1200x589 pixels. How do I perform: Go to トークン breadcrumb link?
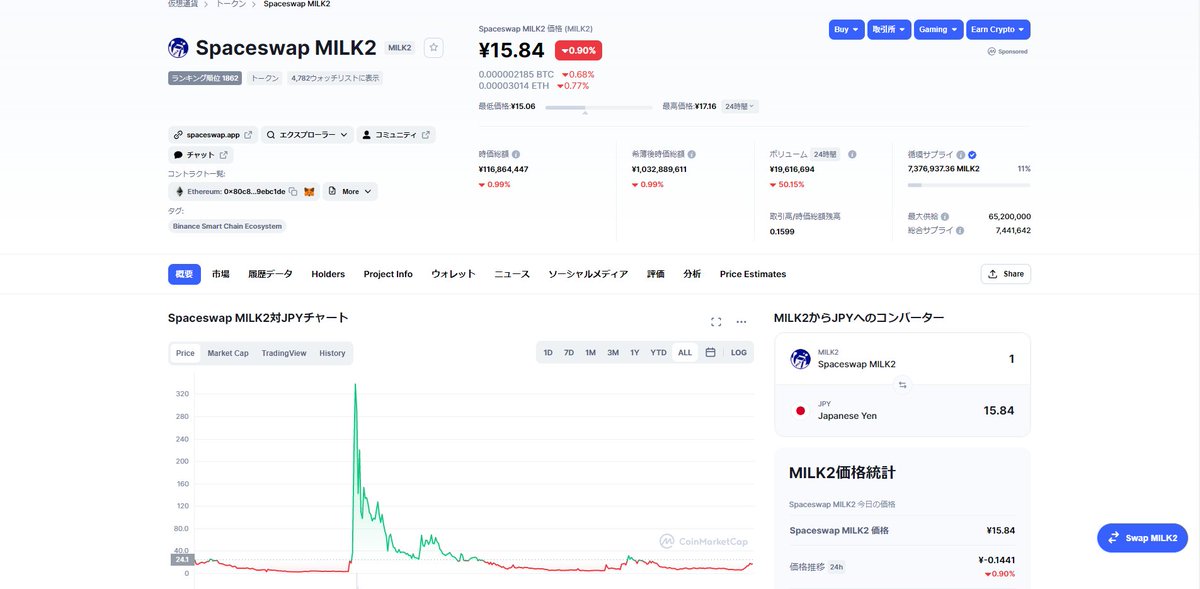232,4
